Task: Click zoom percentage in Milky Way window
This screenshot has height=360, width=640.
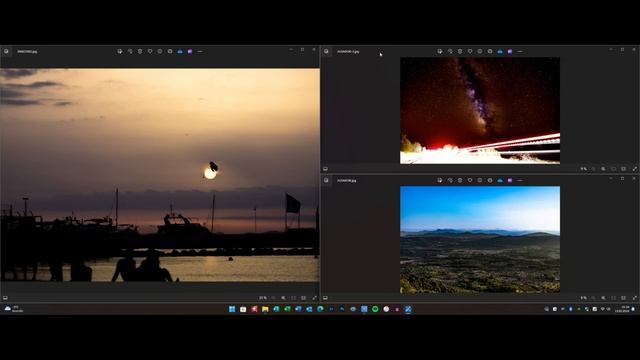Action: point(583,169)
